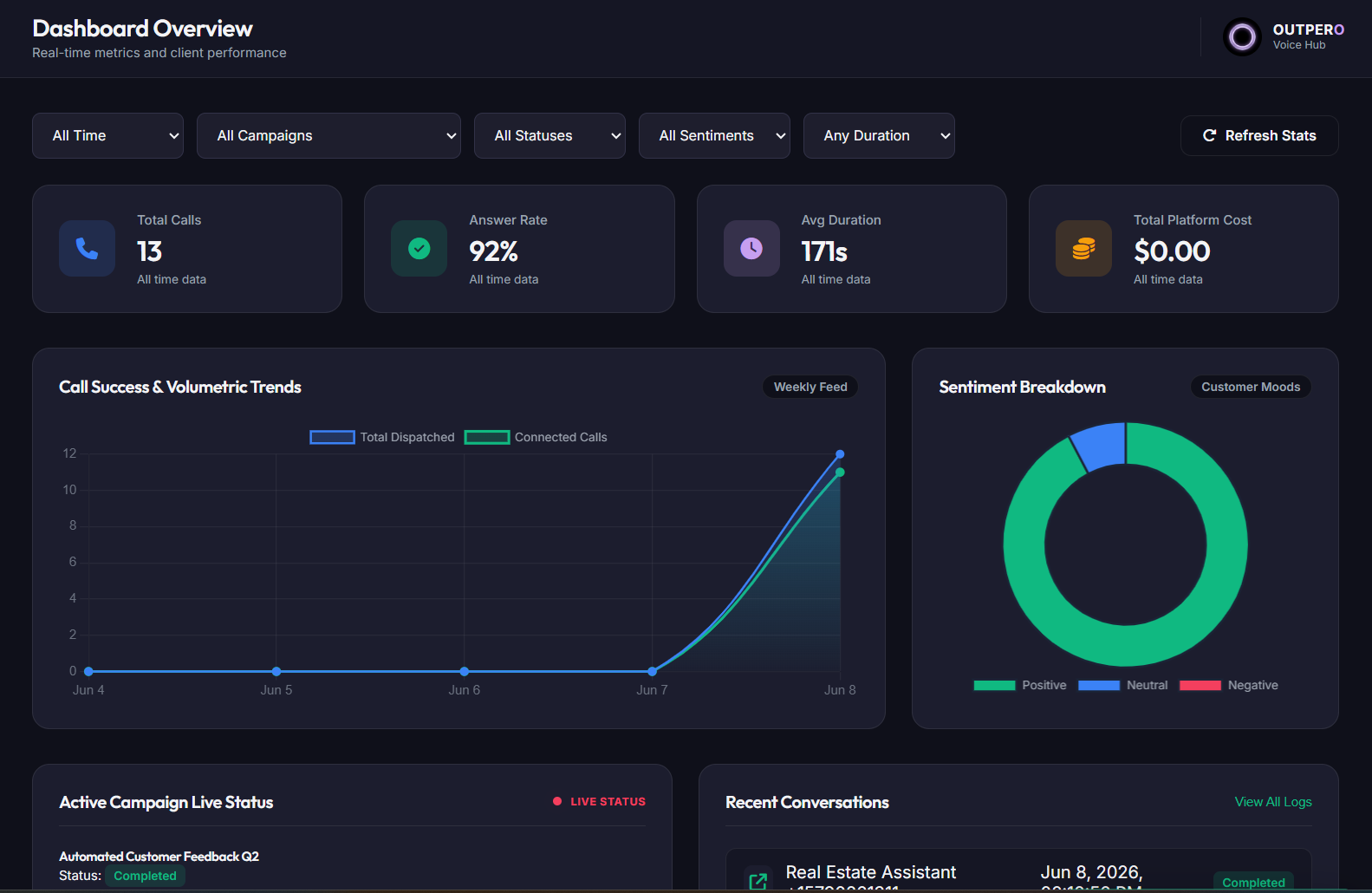Click the Jun 8 Connected Calls data point
1372x893 pixels.
pyautogui.click(x=840, y=473)
